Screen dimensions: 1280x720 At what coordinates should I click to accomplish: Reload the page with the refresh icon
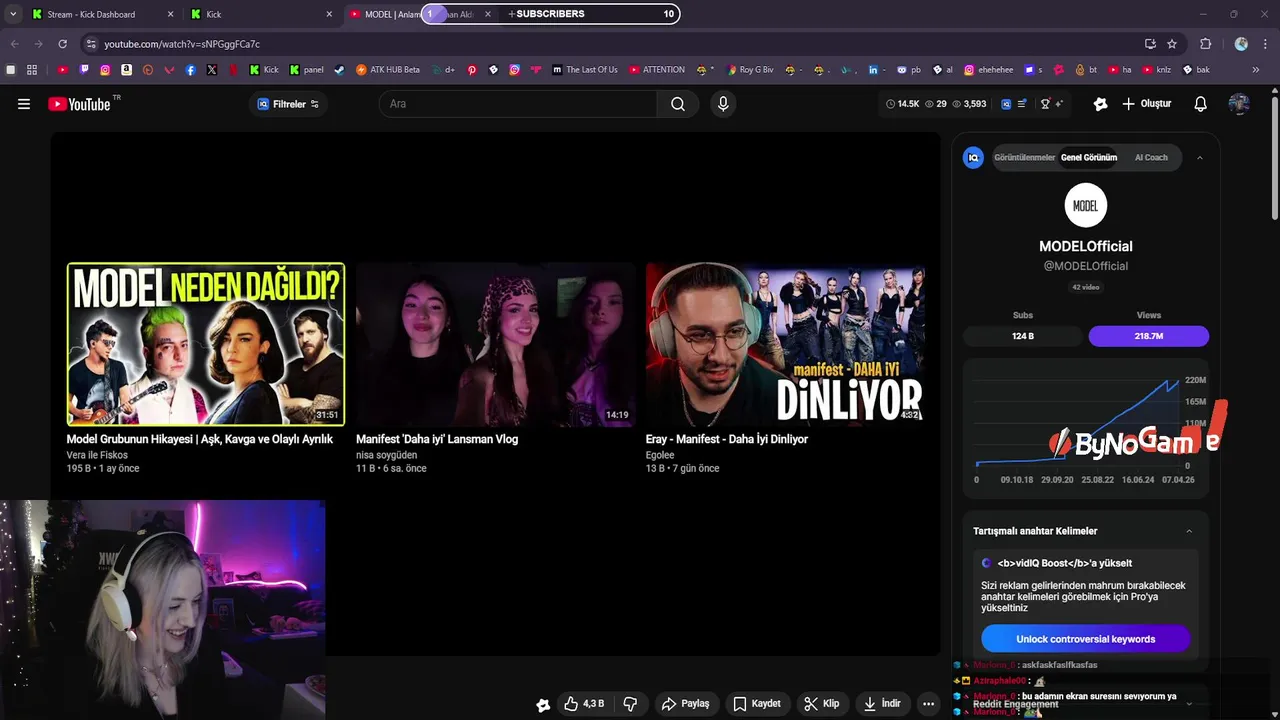[62, 44]
